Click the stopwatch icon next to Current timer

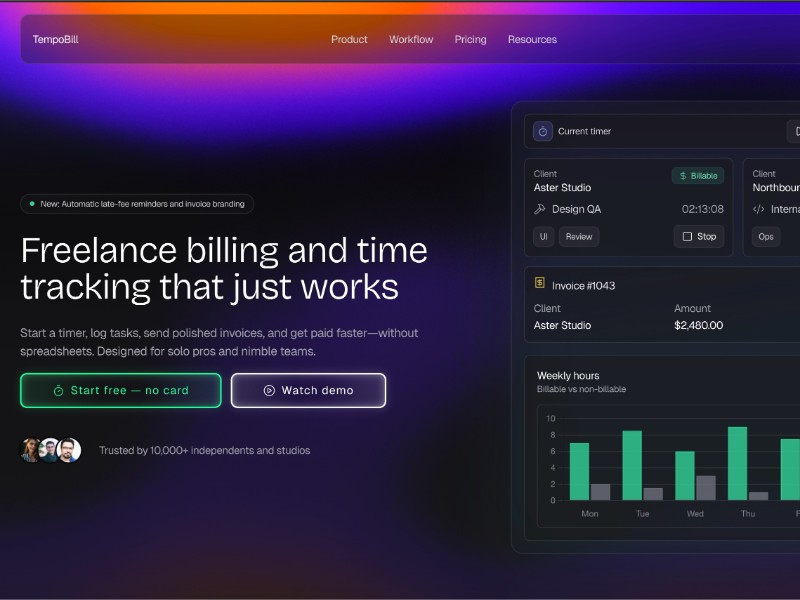[x=542, y=131]
